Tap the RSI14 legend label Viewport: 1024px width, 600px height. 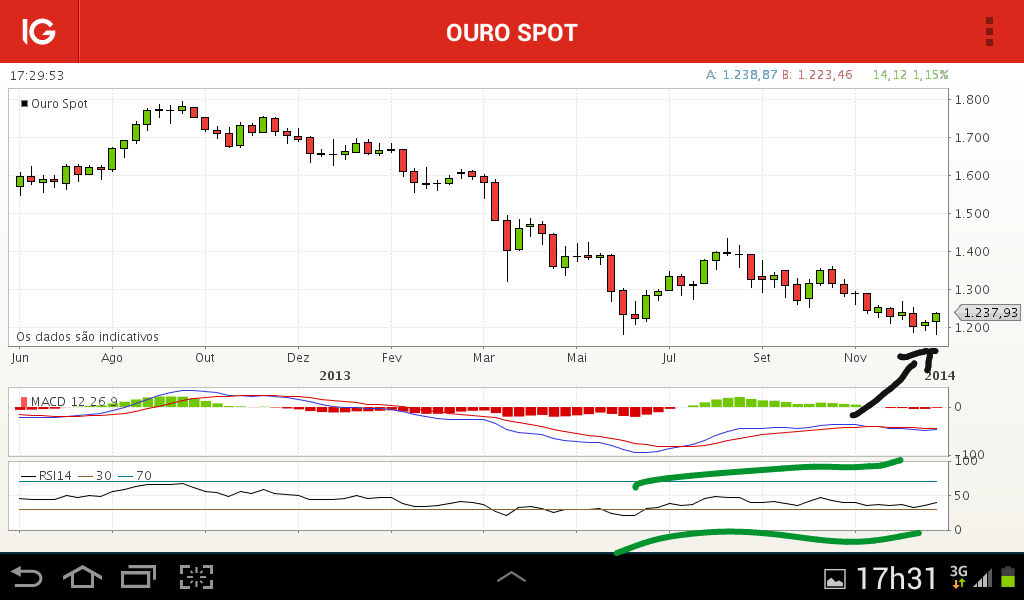pyautogui.click(x=46, y=476)
